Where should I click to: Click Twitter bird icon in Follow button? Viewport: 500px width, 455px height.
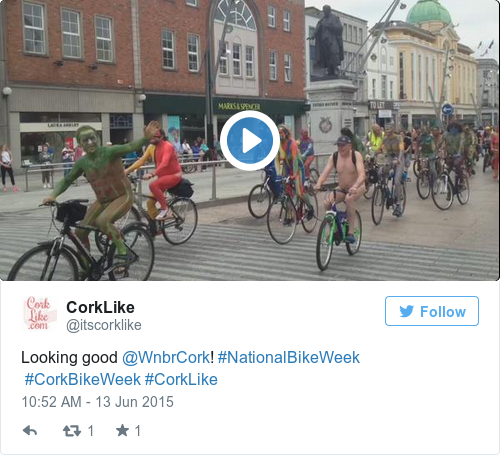pyautogui.click(x=407, y=311)
